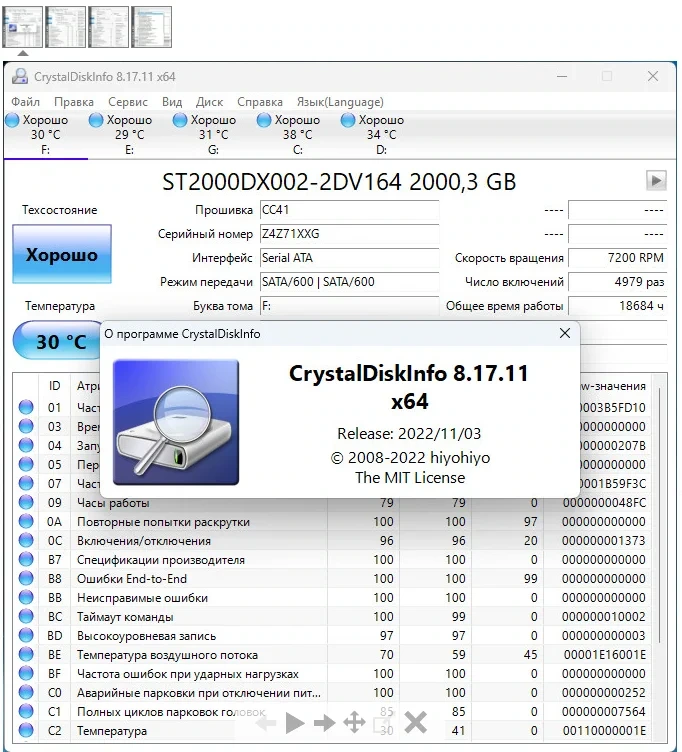Click the 4979 раз power-on count value
Viewport: 682px width, 752px height.
[617, 282]
